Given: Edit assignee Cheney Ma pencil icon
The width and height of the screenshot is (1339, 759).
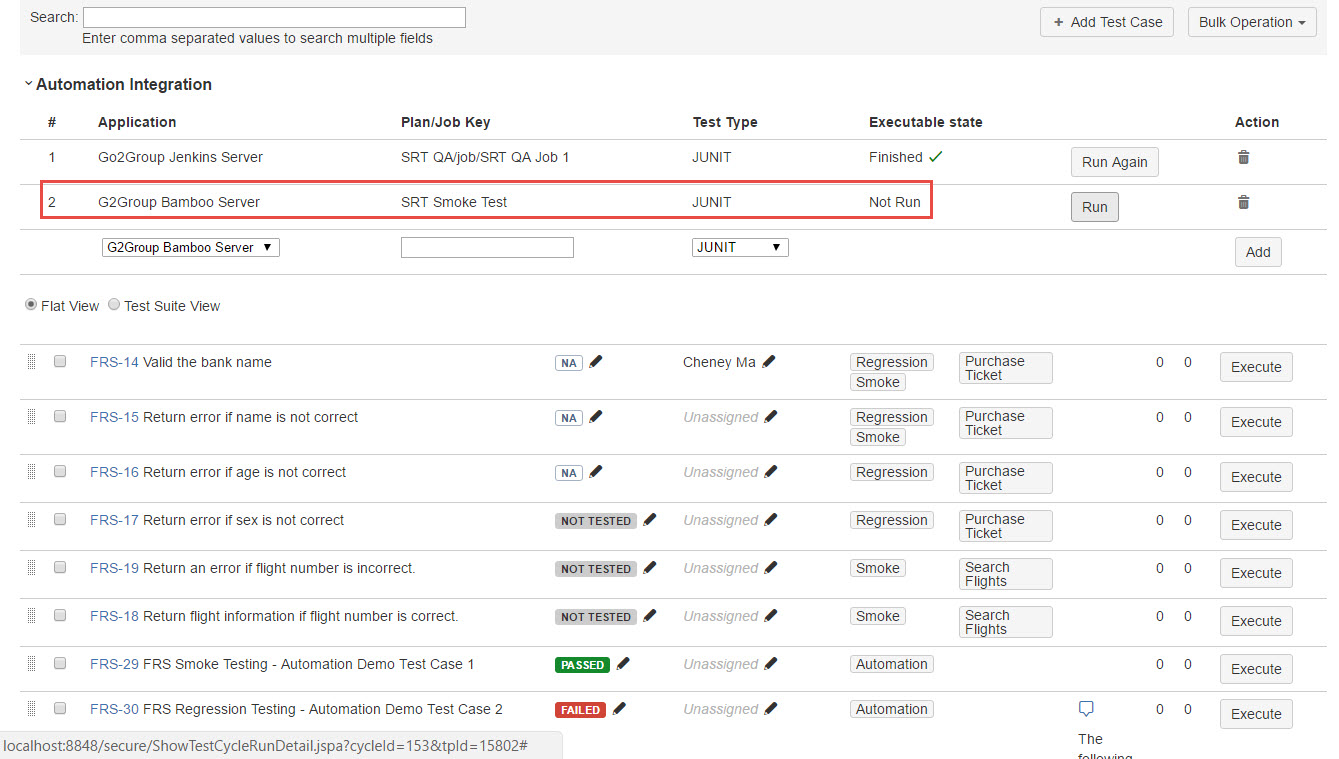Looking at the screenshot, I should click(x=769, y=362).
